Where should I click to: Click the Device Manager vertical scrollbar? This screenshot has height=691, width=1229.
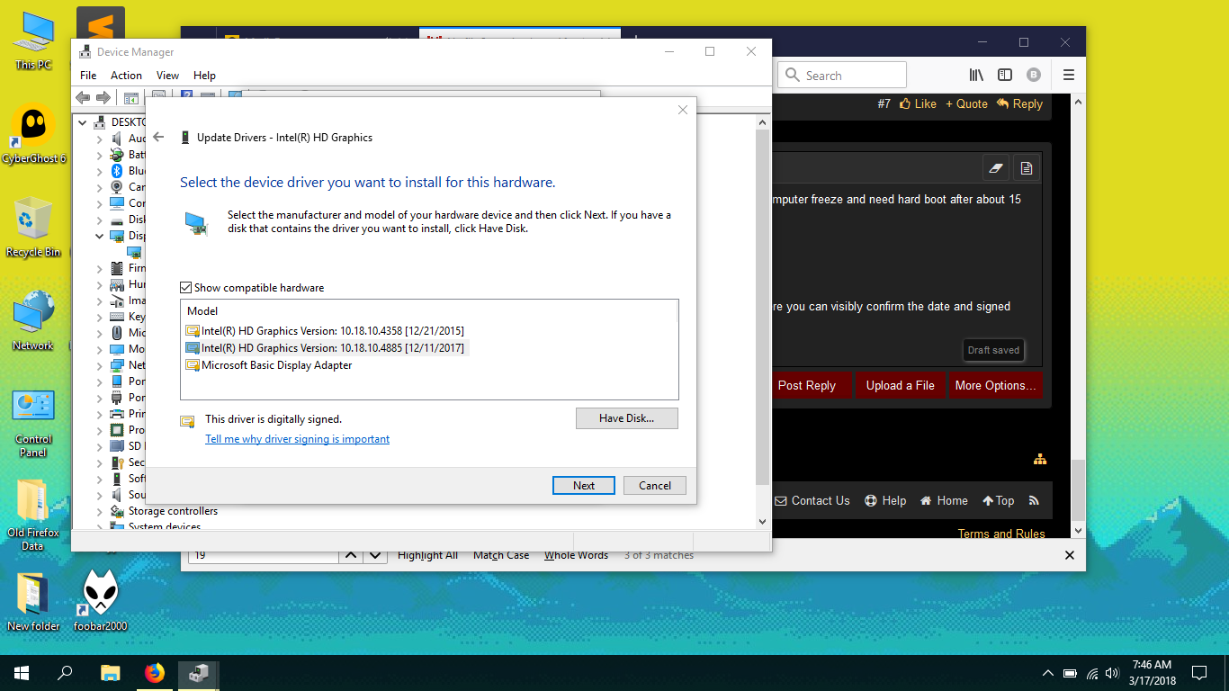762,320
